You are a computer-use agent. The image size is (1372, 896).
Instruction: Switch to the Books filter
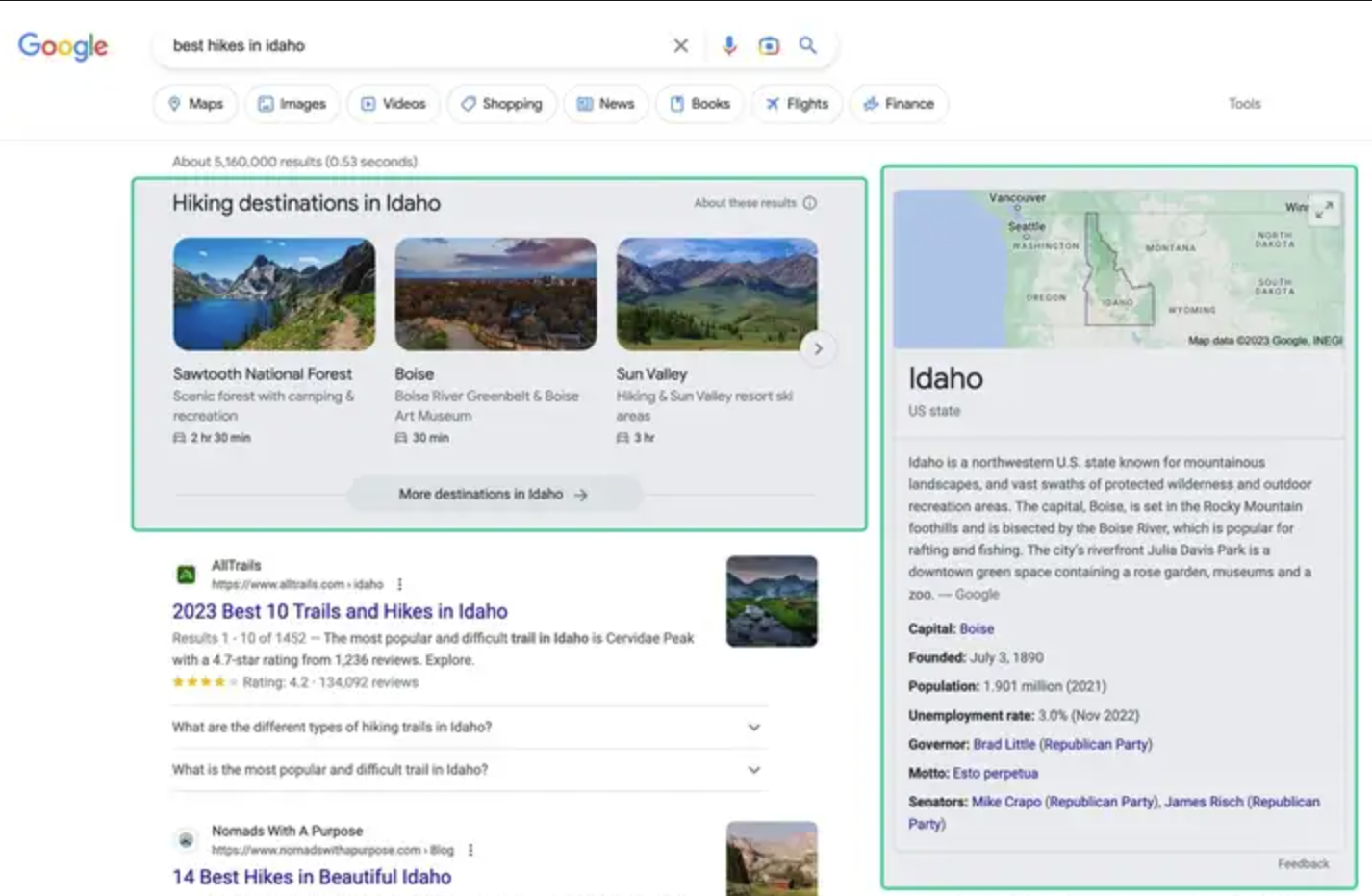tap(700, 104)
